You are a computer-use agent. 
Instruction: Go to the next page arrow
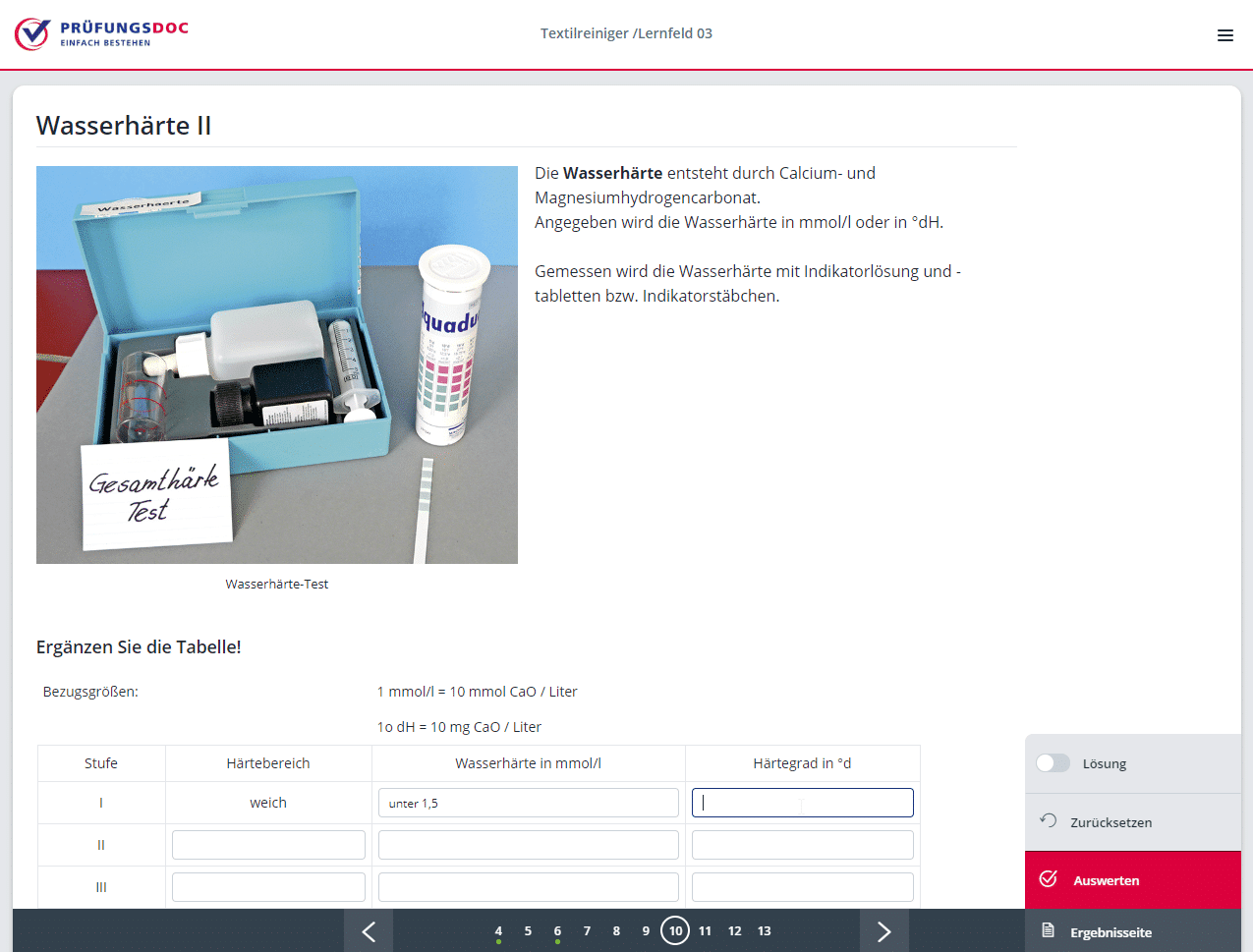(x=883, y=931)
